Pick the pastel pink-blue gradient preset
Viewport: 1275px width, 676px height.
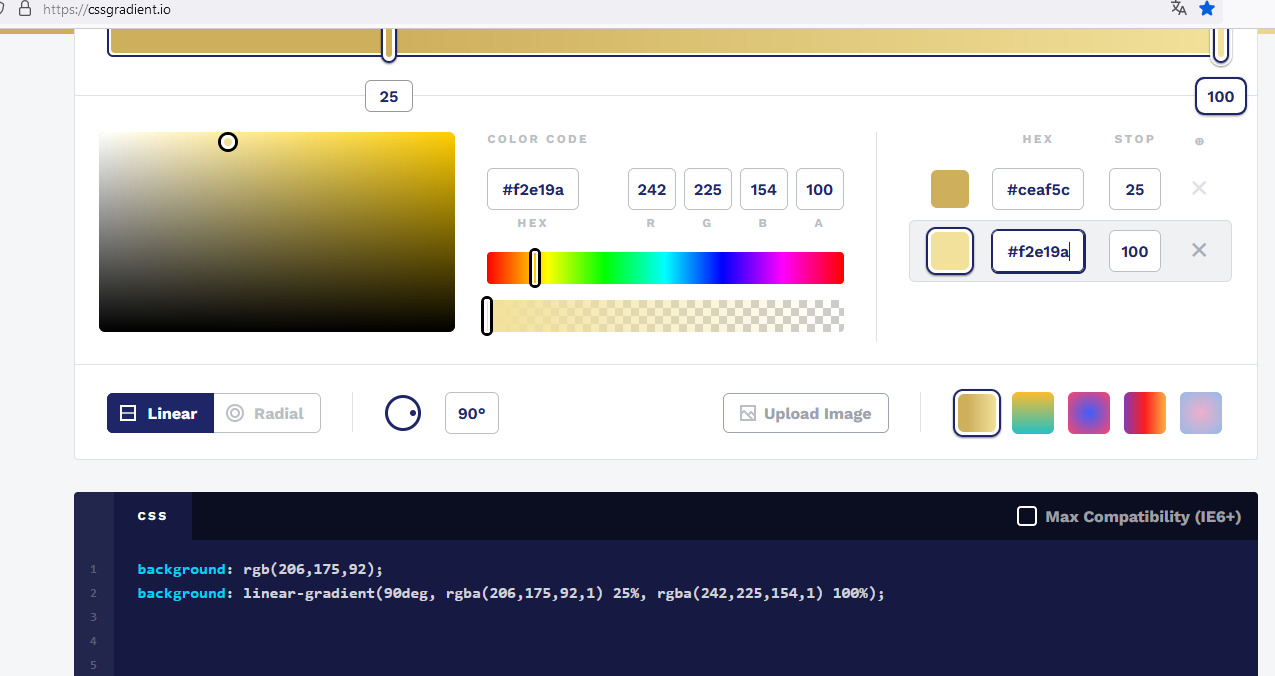click(x=1201, y=413)
